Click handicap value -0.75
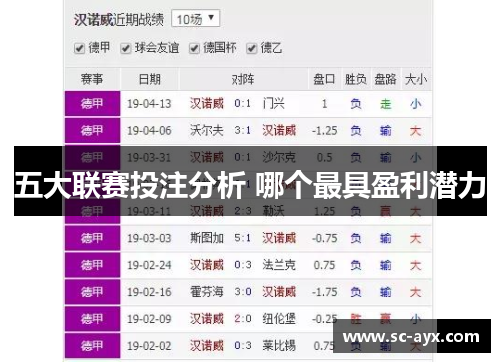500x362 pixels. pos(324,238)
